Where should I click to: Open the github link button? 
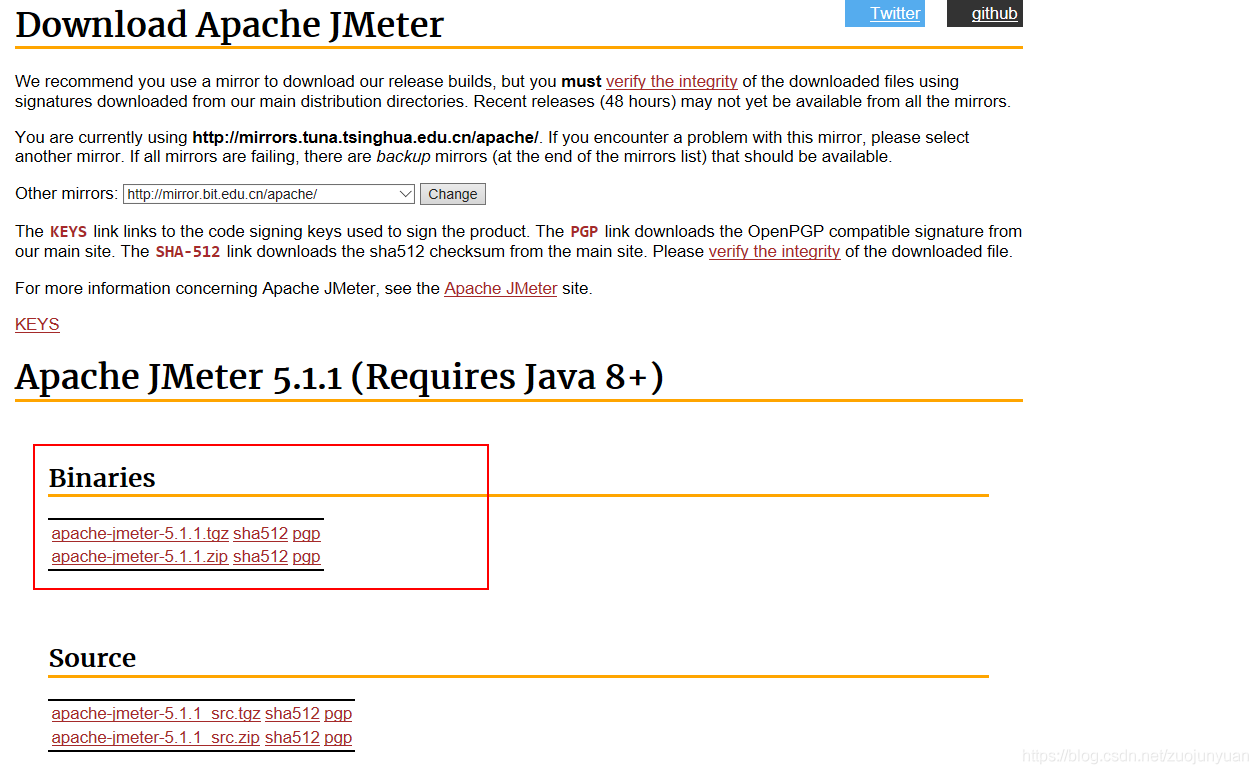point(984,13)
